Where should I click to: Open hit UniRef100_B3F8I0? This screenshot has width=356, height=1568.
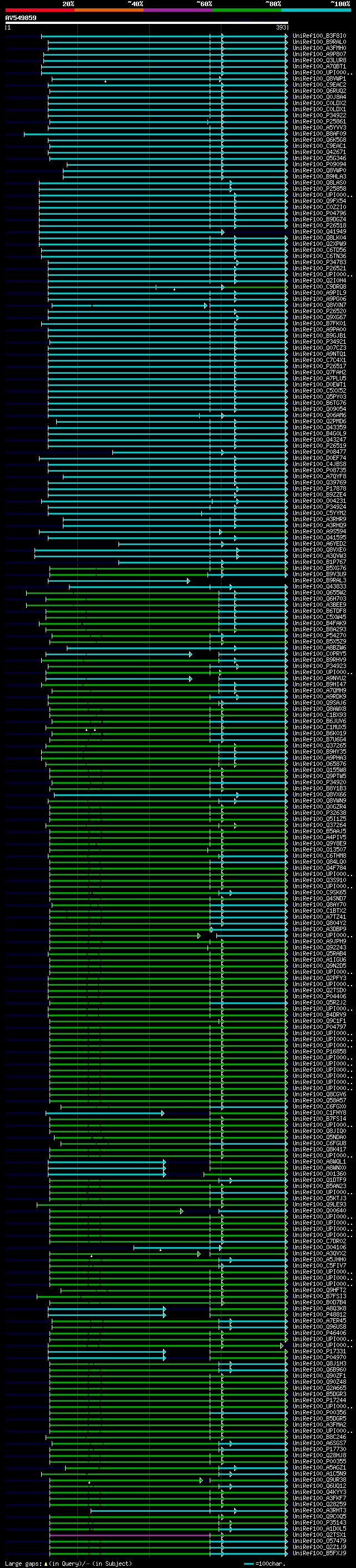319,36
